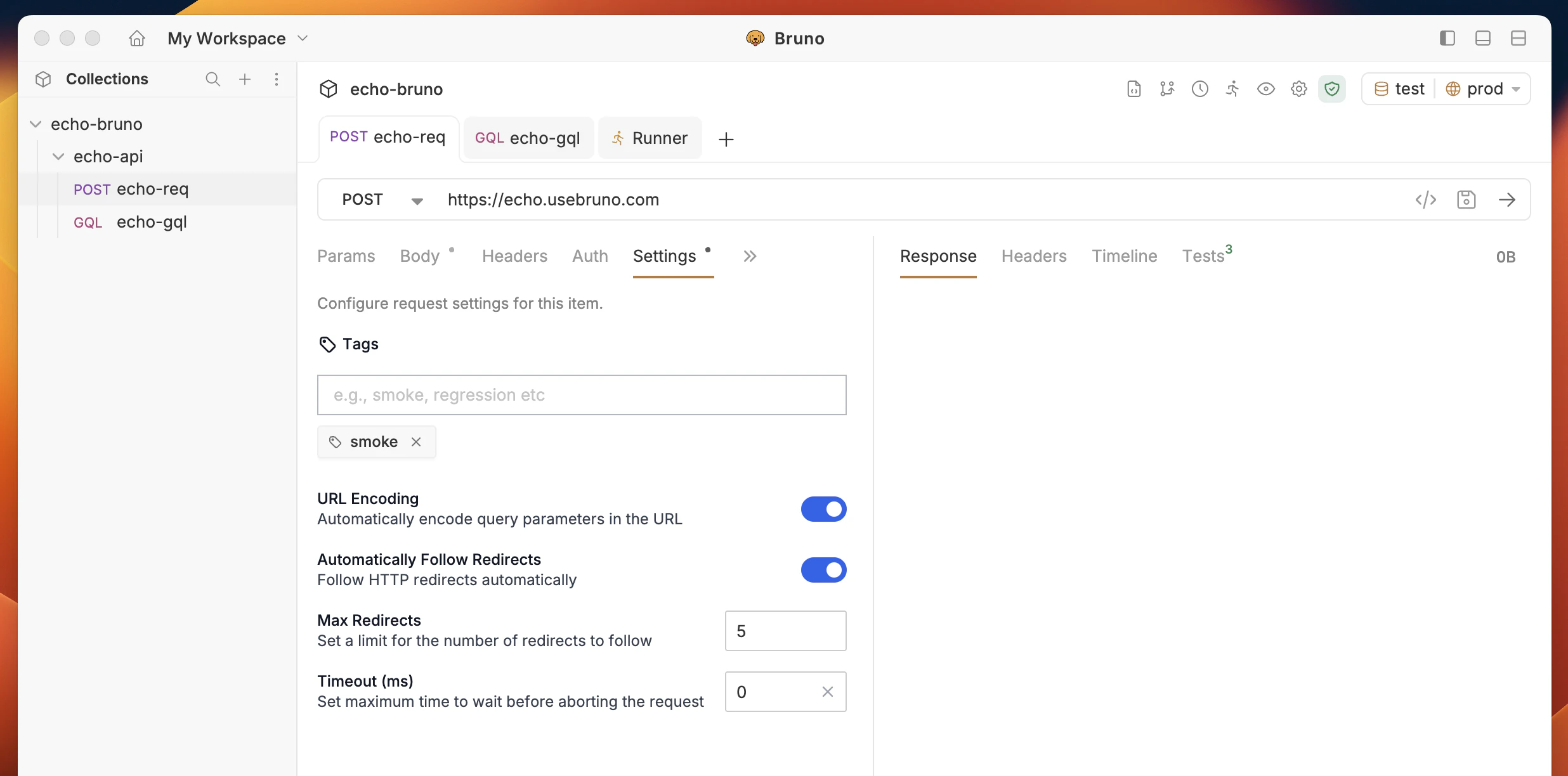
Task: View request history via the clock icon
Action: (x=1199, y=89)
